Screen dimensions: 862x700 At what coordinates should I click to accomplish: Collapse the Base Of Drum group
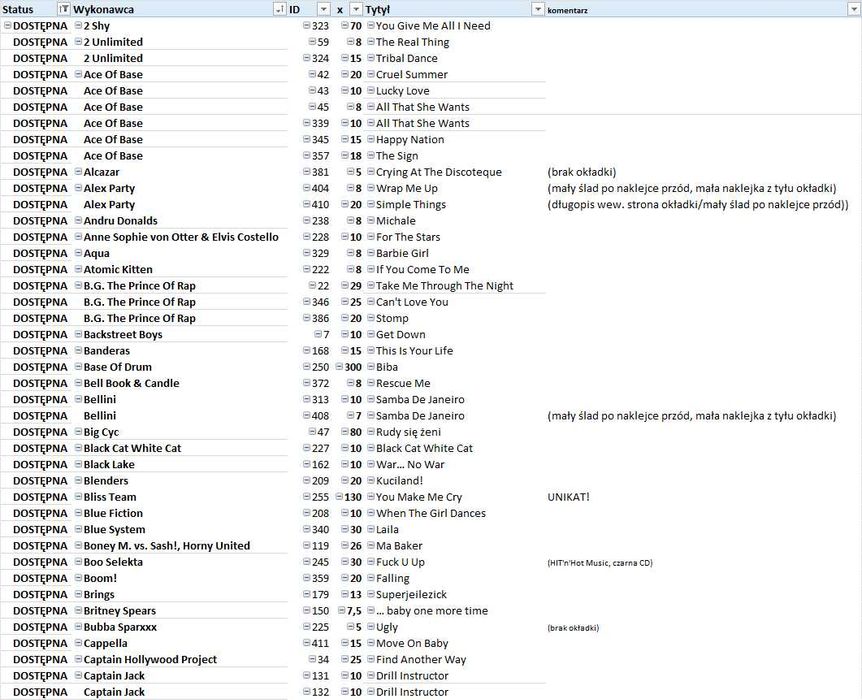[x=78, y=367]
